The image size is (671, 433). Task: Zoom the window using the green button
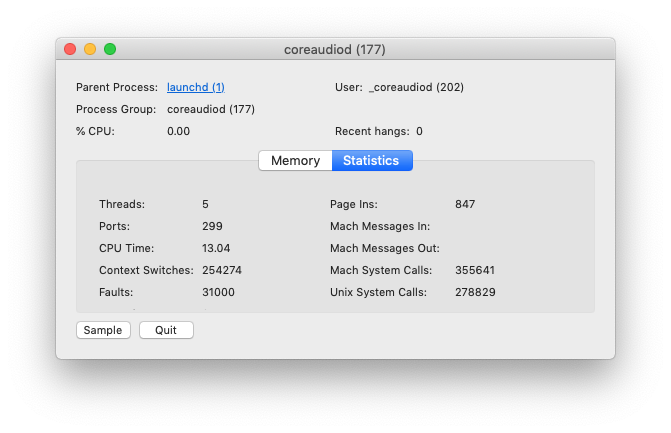click(x=110, y=49)
